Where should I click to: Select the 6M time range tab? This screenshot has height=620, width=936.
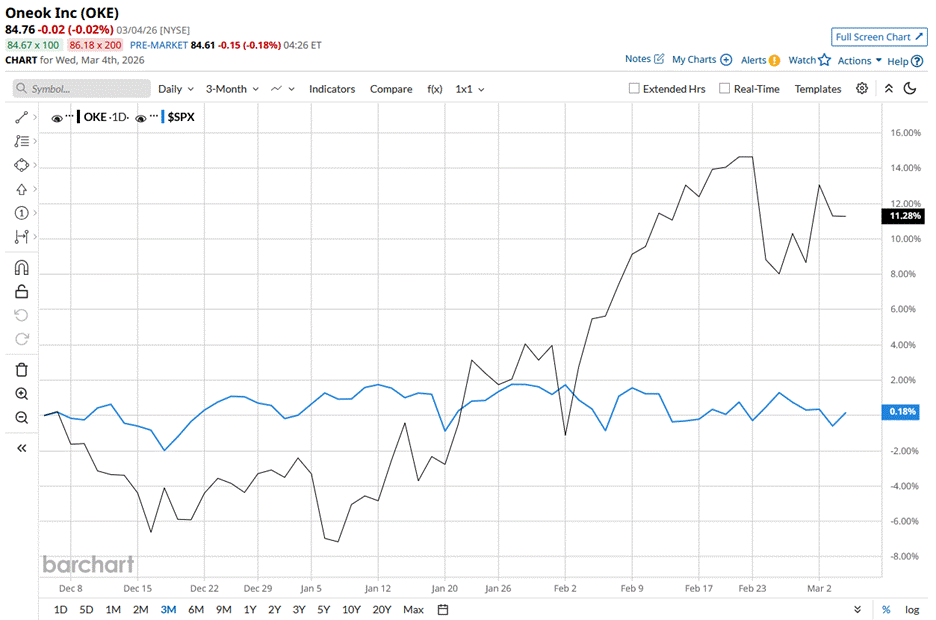point(196,609)
